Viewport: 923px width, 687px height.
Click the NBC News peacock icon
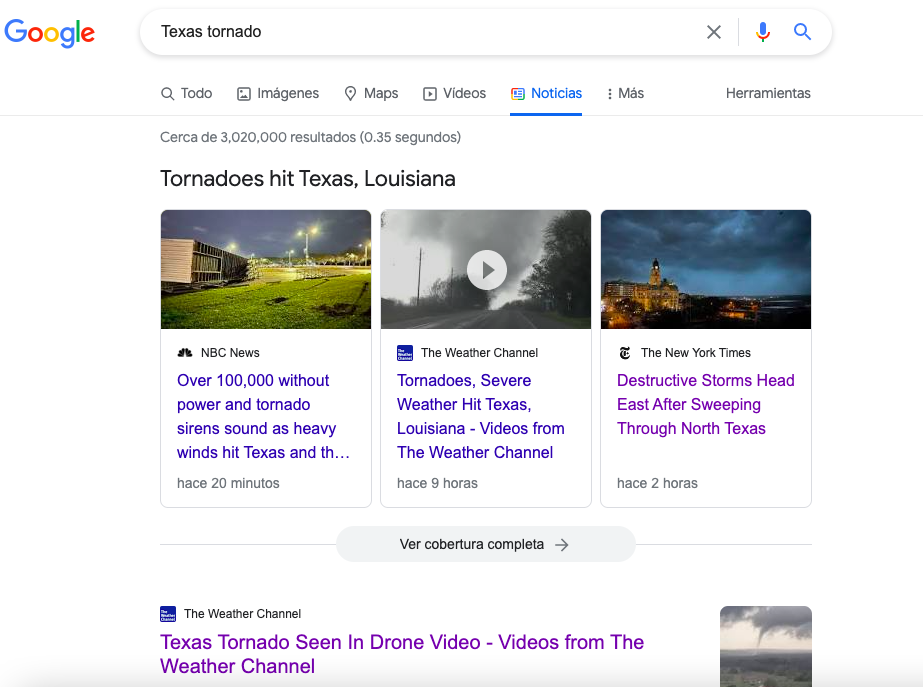point(185,353)
